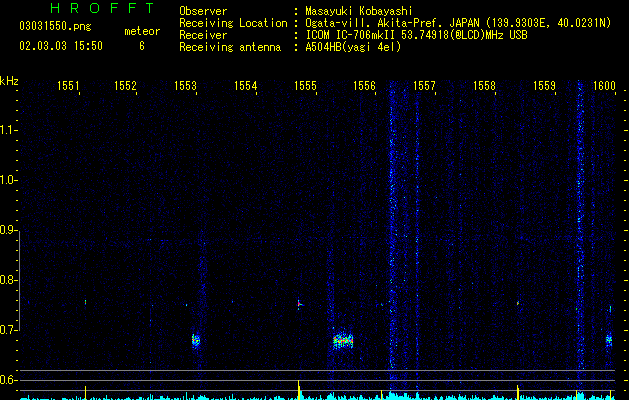Select antenna value A504HB(yagi 4el)
Screen dimensions: 629x400
(353, 47)
